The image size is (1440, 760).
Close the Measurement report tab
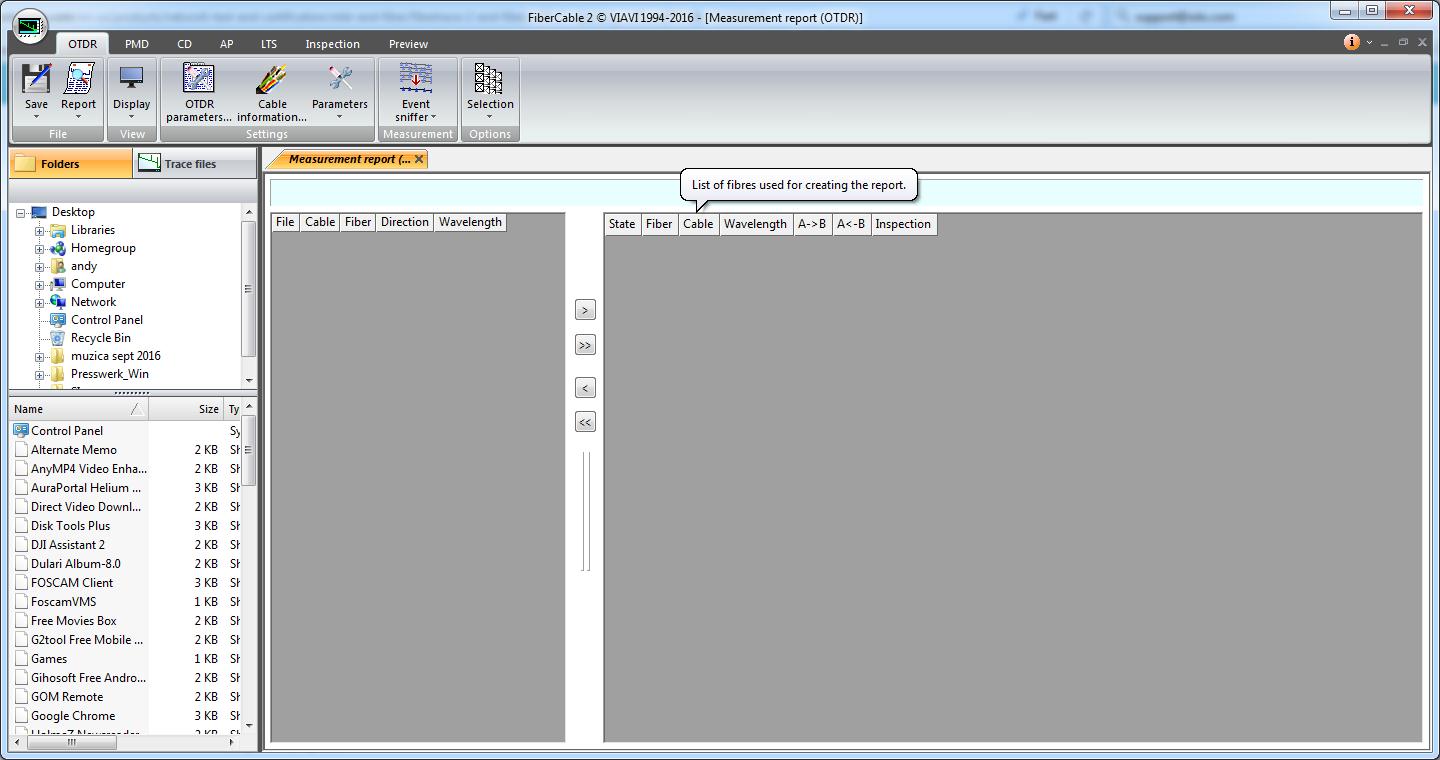pos(419,159)
